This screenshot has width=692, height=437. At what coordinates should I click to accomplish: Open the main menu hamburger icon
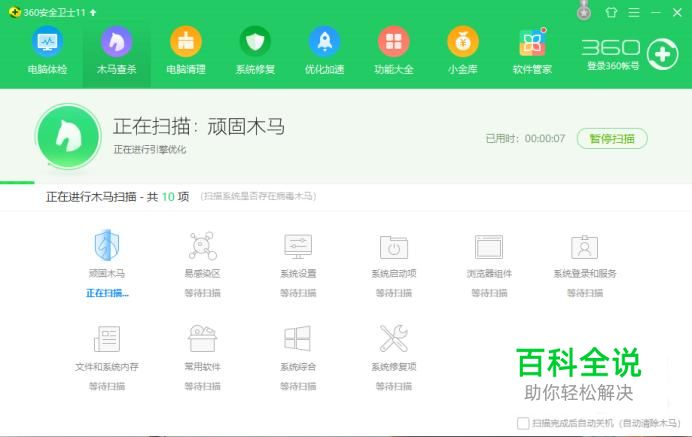[x=634, y=12]
